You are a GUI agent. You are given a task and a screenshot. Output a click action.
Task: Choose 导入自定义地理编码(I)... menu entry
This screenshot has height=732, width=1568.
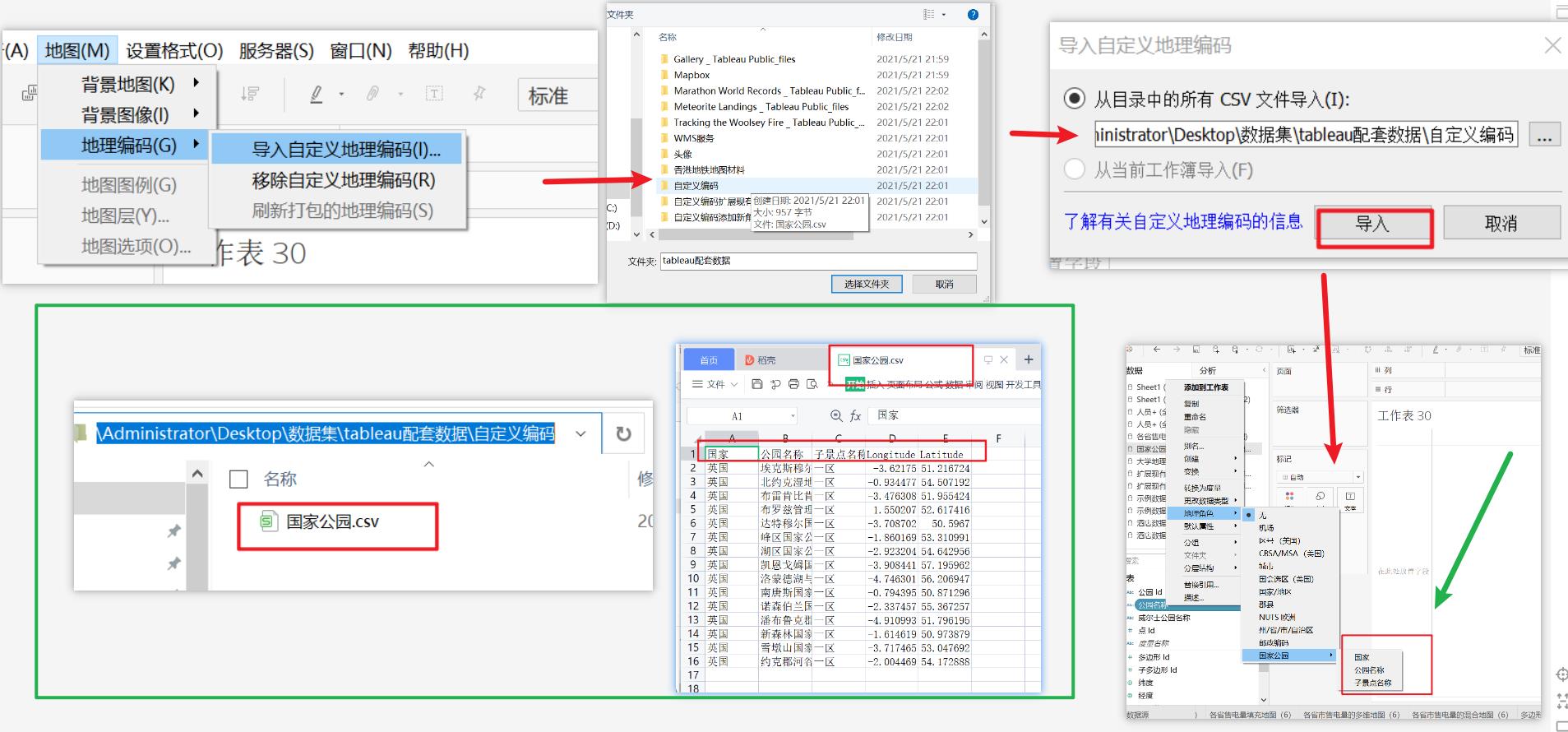[x=337, y=149]
